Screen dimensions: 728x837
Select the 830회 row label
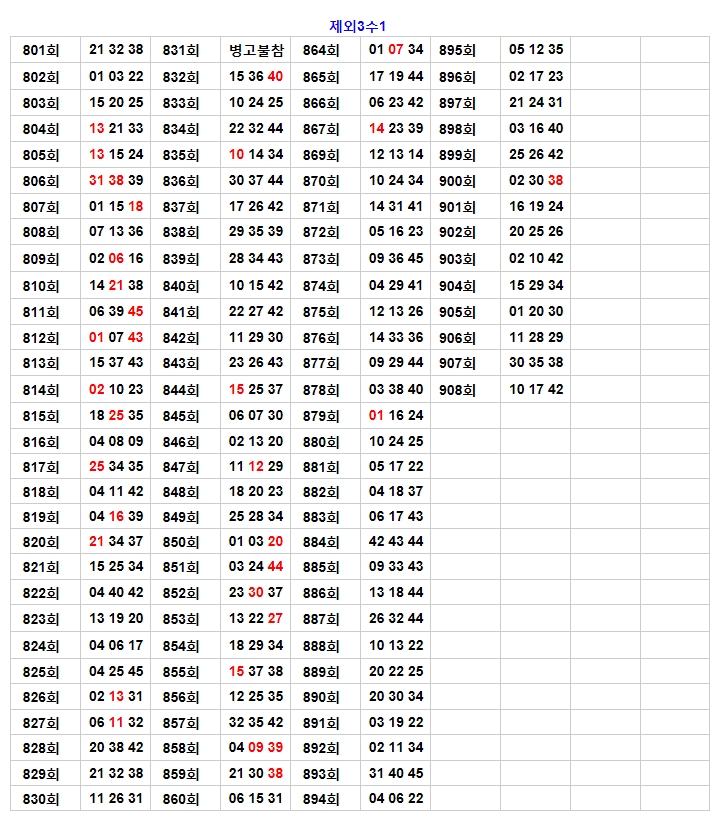point(41,799)
